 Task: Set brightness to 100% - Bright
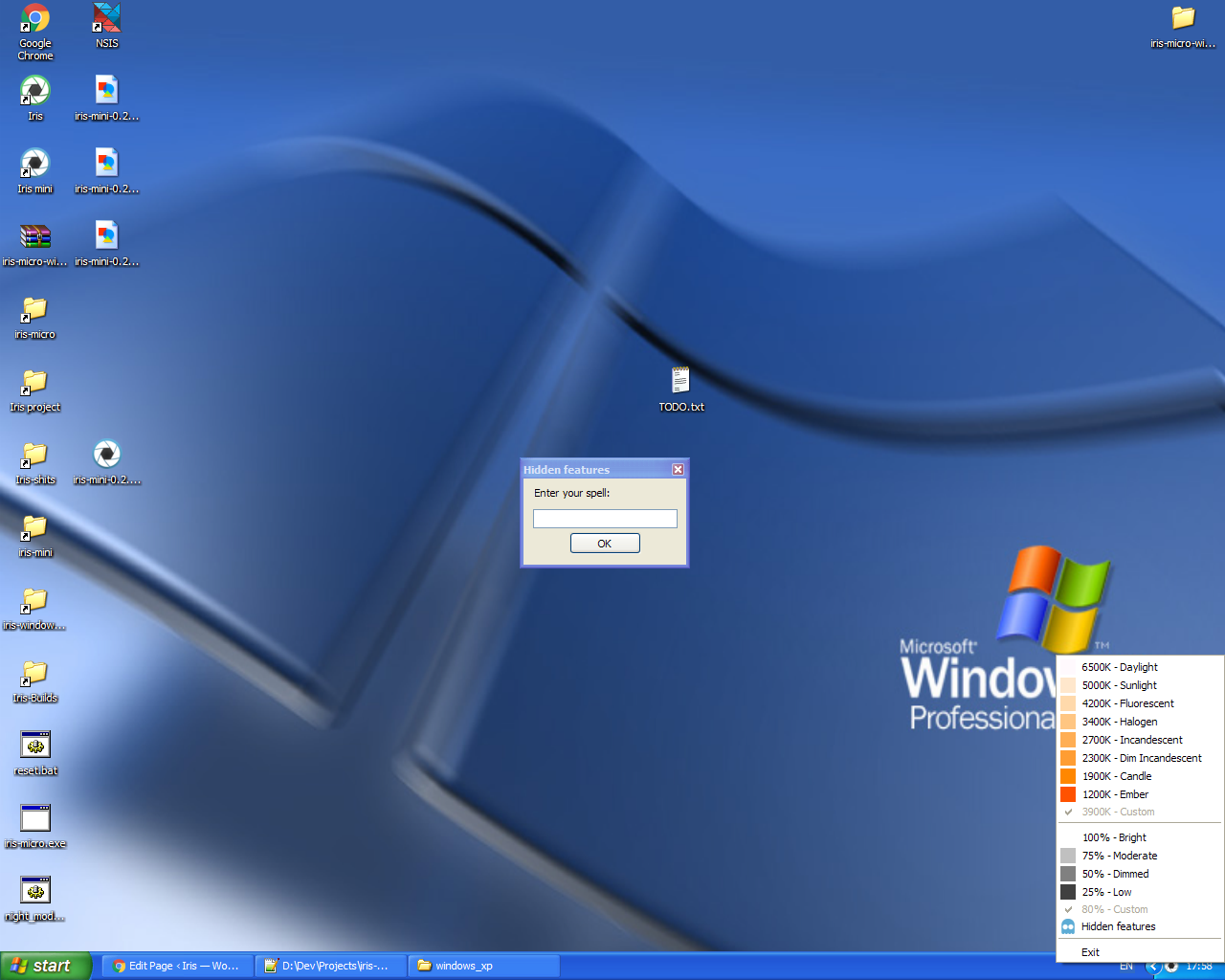click(x=1139, y=837)
